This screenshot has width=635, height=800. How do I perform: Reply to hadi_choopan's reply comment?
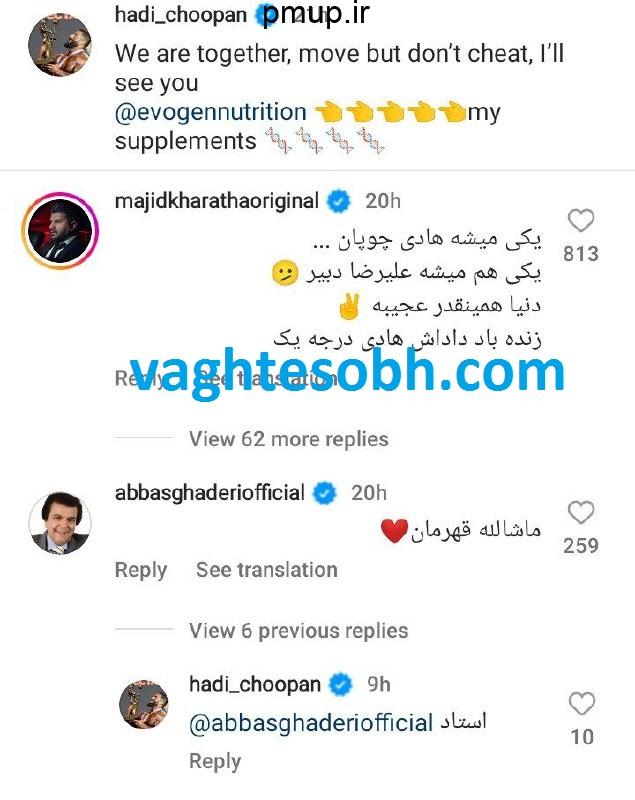[x=215, y=761]
